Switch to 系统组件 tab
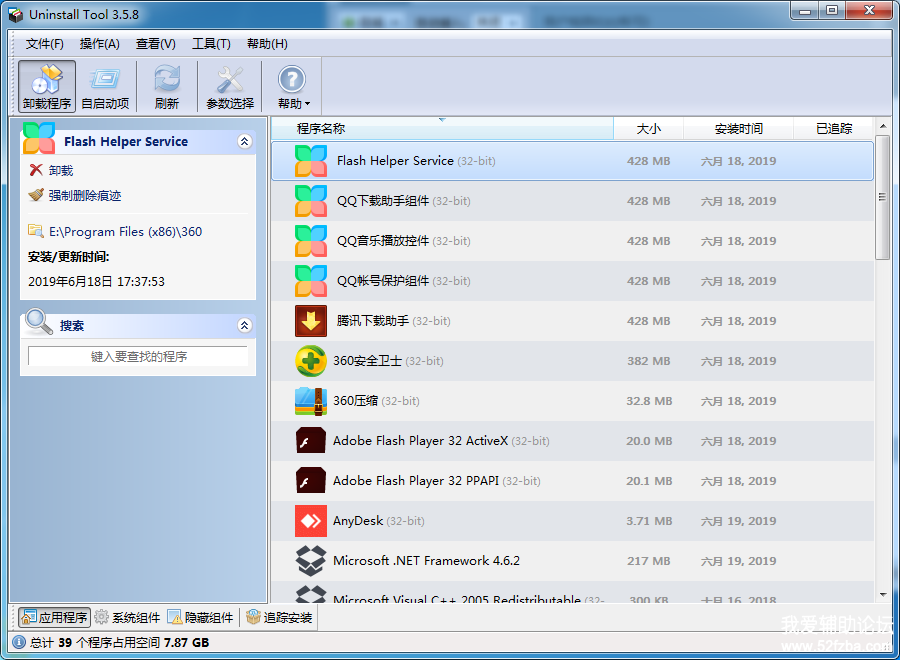The height and width of the screenshot is (660, 900). pyautogui.click(x=127, y=618)
